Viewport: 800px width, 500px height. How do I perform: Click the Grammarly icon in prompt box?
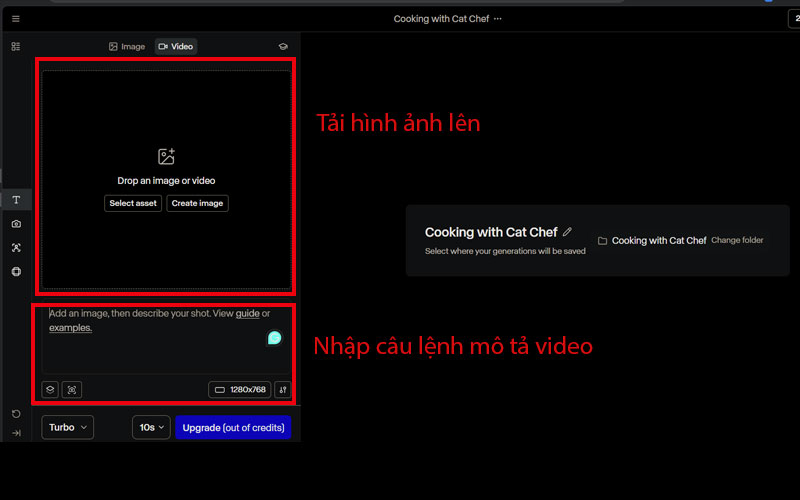point(274,338)
